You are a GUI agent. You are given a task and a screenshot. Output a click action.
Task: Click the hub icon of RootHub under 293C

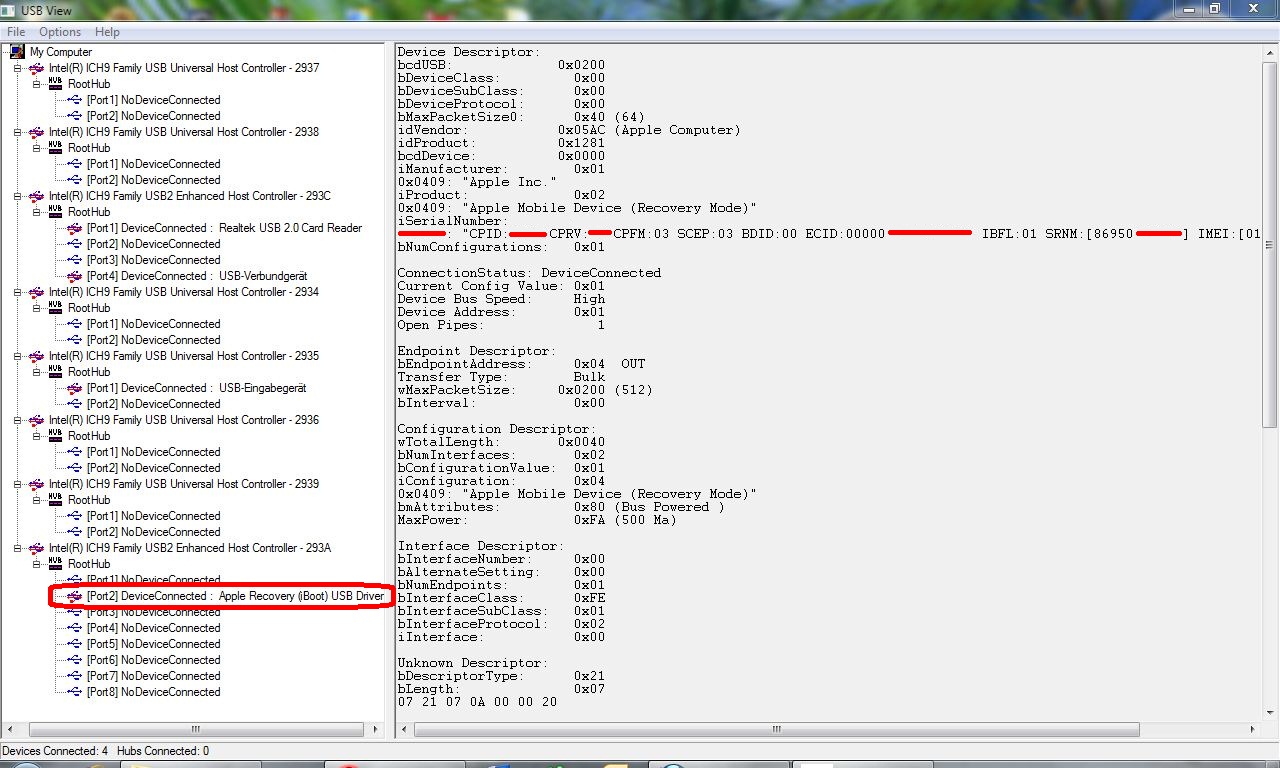point(56,212)
